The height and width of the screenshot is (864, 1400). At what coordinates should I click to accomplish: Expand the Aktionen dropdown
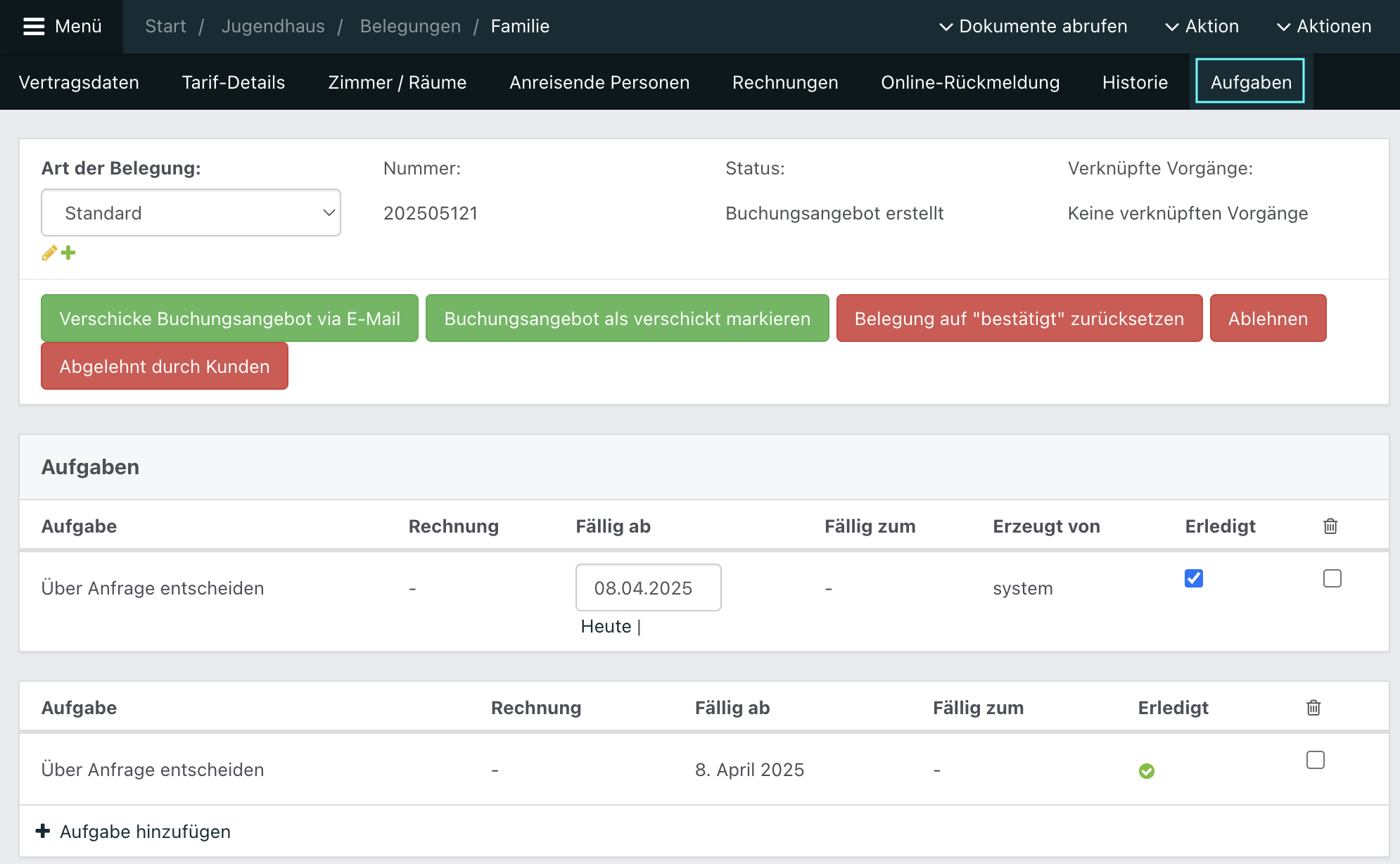1324,26
